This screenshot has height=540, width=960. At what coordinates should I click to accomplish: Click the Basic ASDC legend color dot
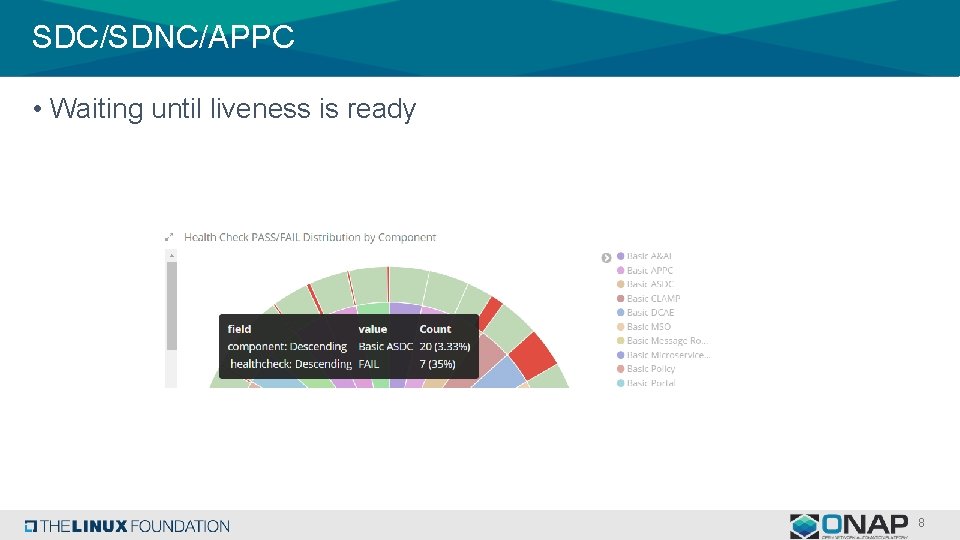(x=620, y=284)
